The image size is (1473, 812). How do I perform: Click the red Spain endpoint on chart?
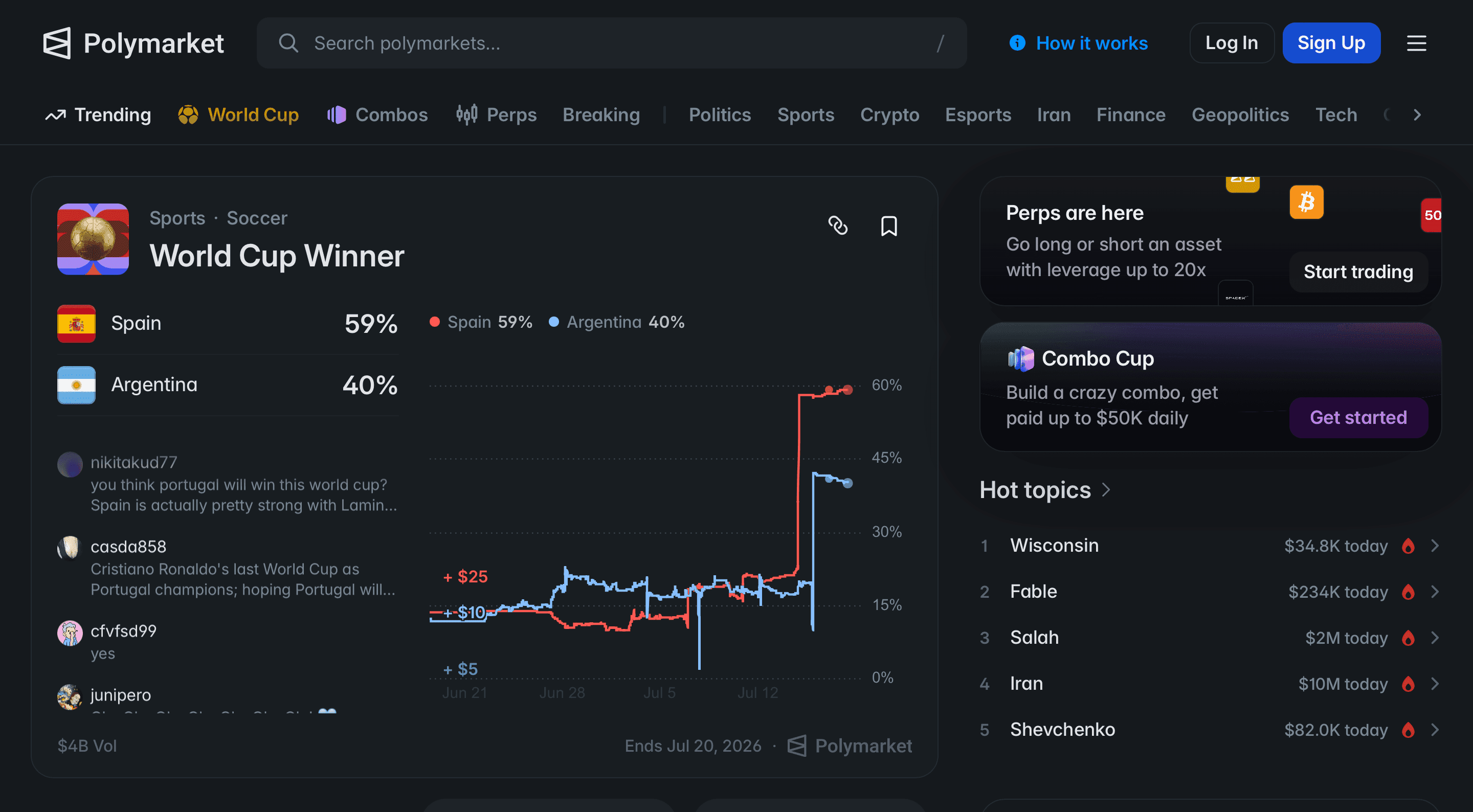(848, 390)
